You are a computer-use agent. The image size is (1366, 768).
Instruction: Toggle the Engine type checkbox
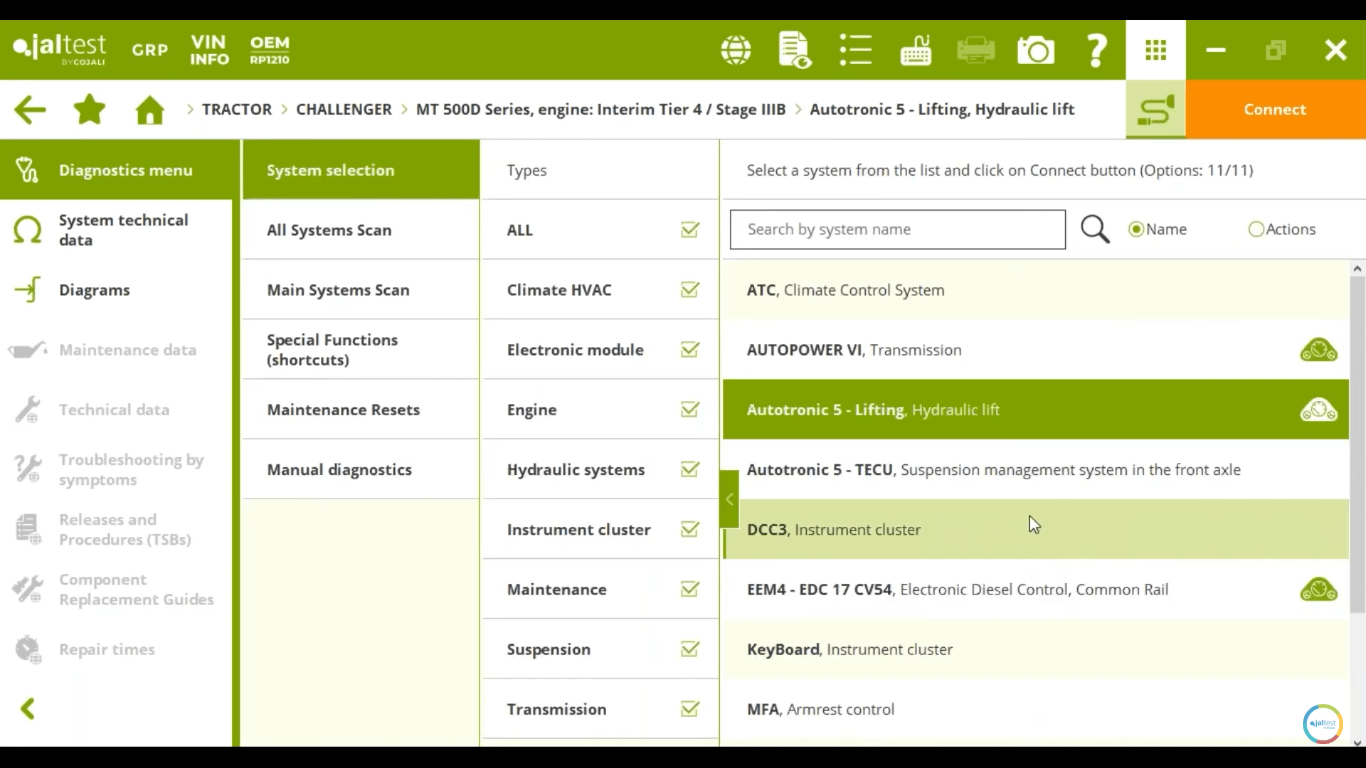coord(690,410)
